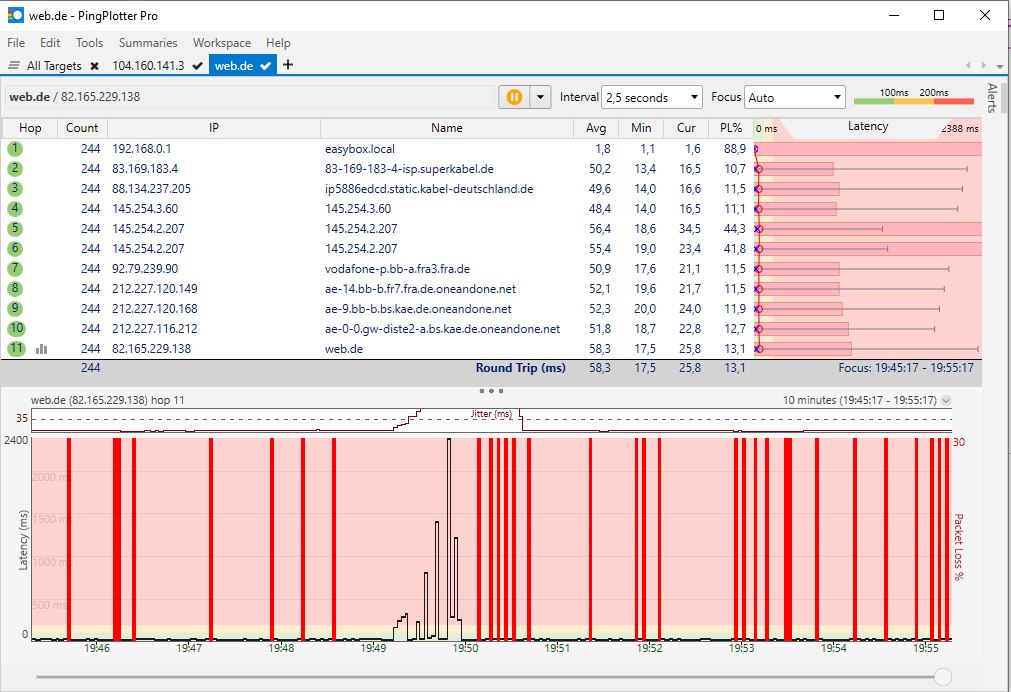This screenshot has height=692, width=1011.
Task: Click the checkmark icon on 104.160.141.3 tab
Action: tap(198, 66)
